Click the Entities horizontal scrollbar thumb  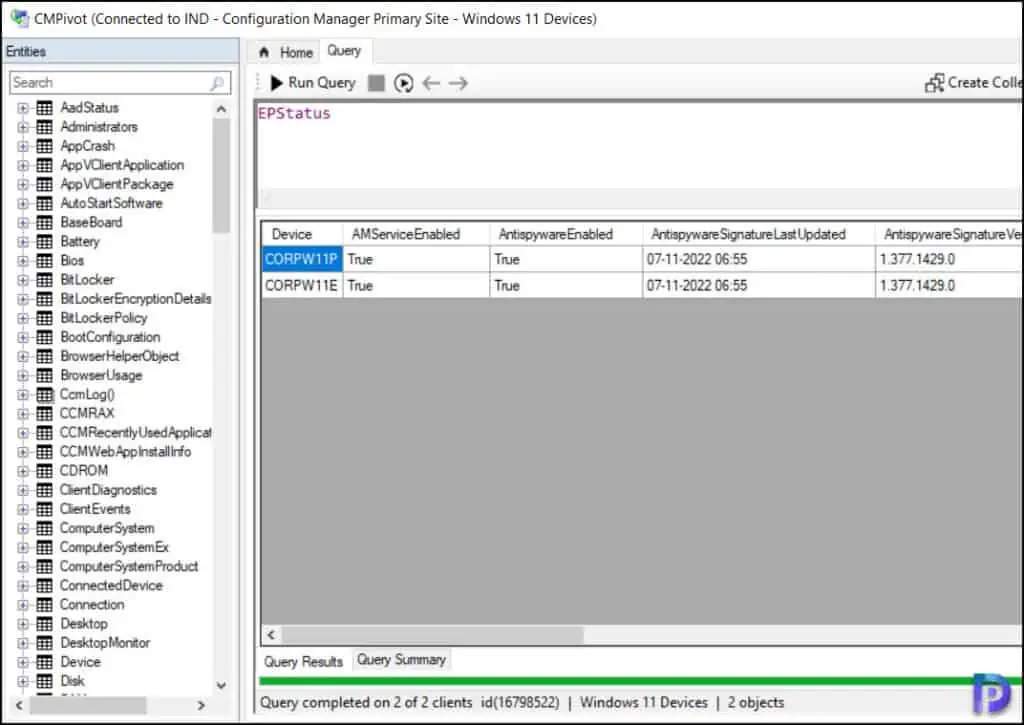click(88, 705)
